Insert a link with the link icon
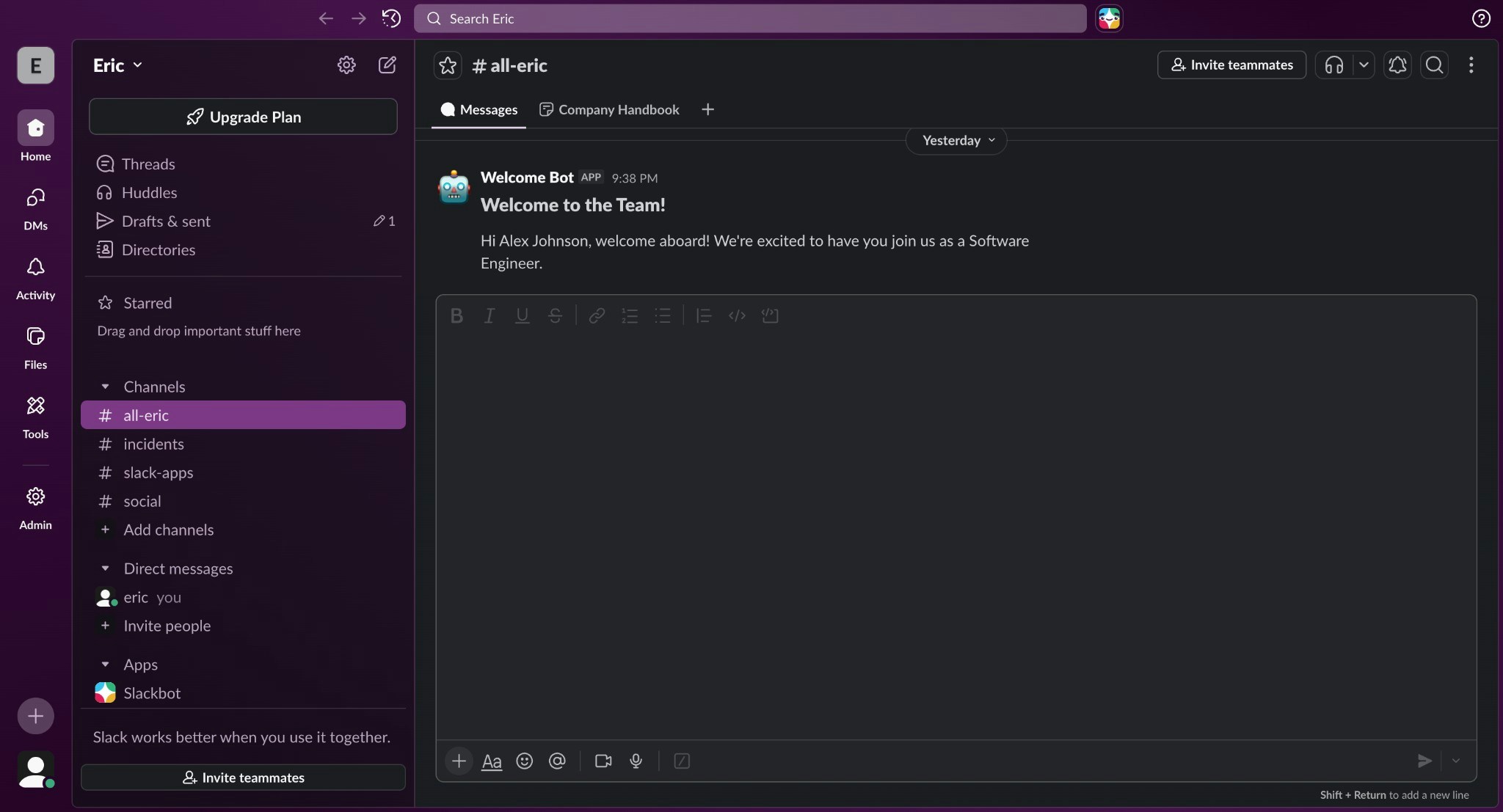 click(597, 315)
